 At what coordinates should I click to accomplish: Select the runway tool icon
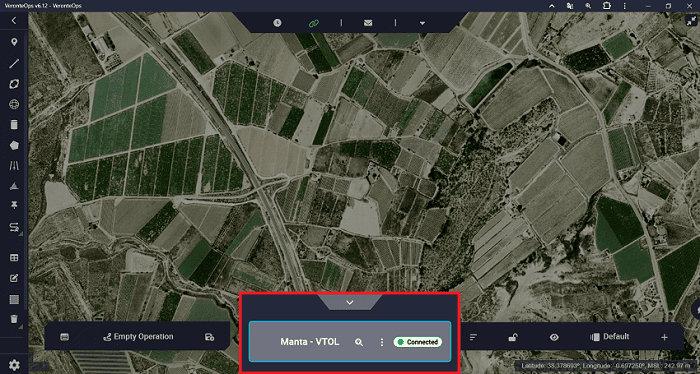click(14, 166)
